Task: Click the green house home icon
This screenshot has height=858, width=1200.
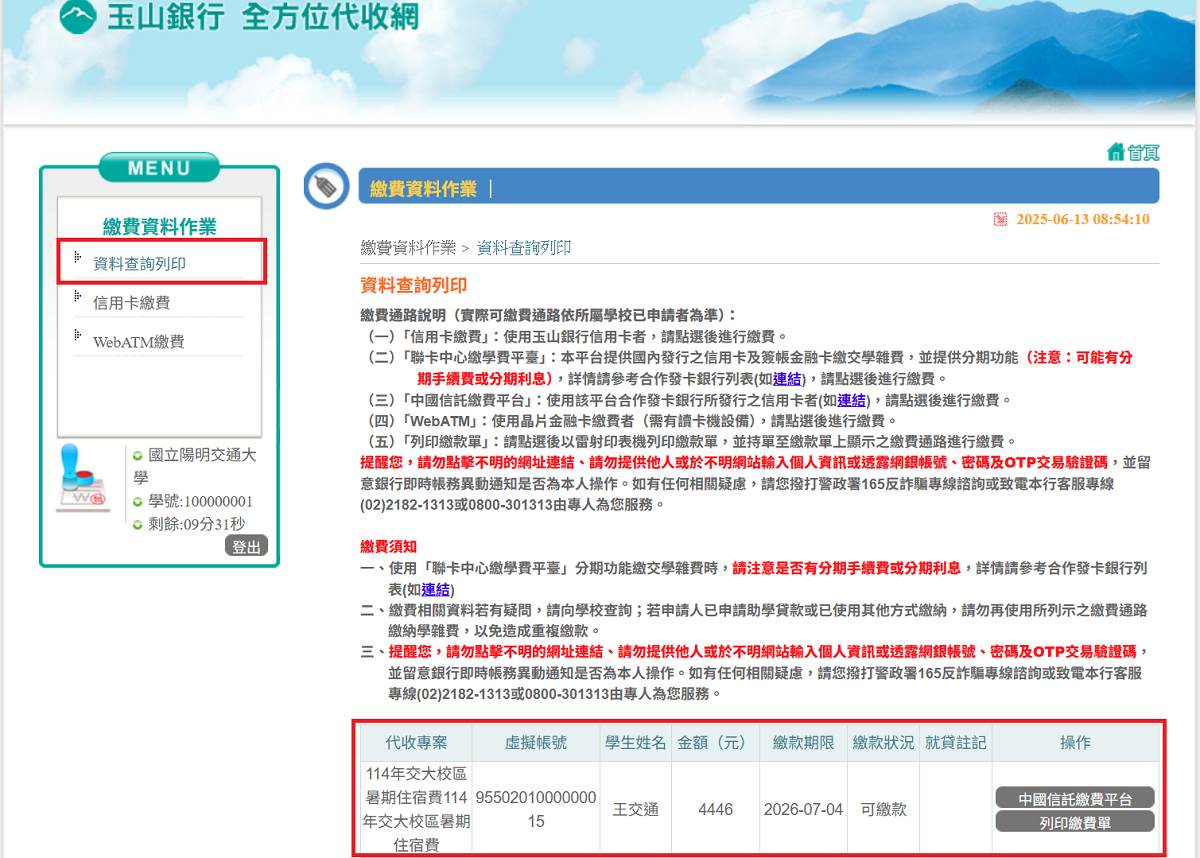Action: (1116, 152)
